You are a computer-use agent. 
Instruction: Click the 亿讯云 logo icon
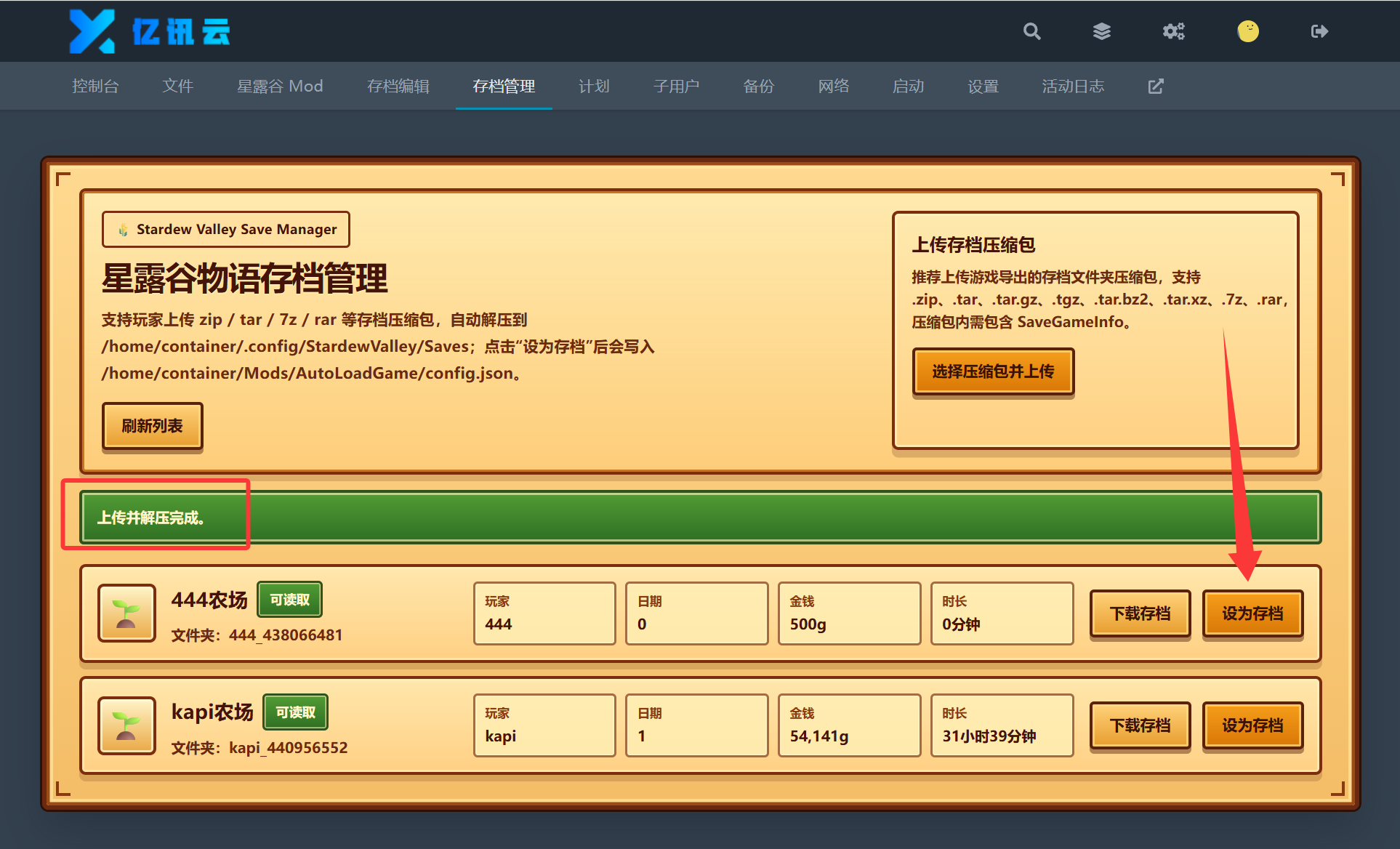pos(92,31)
